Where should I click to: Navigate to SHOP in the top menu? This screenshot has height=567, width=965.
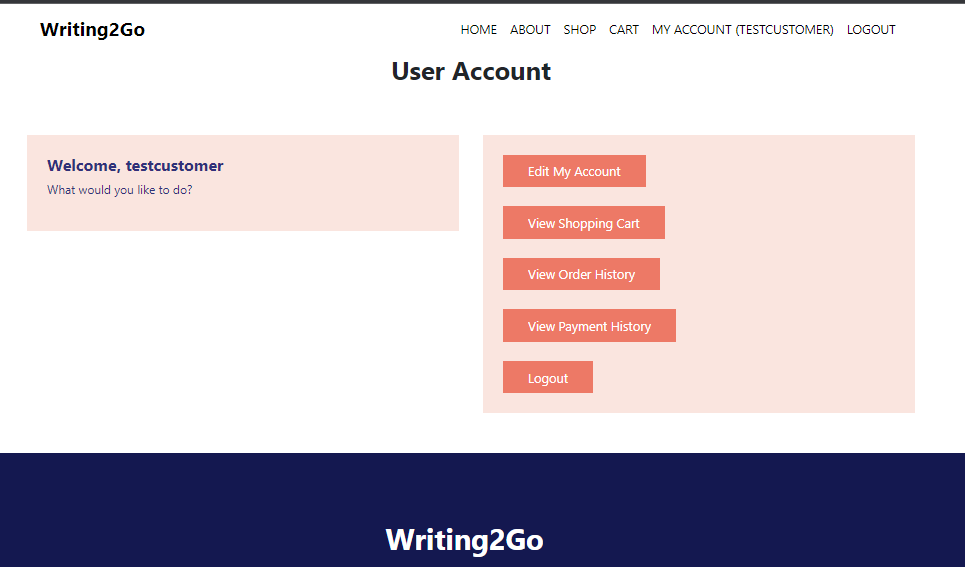click(580, 30)
